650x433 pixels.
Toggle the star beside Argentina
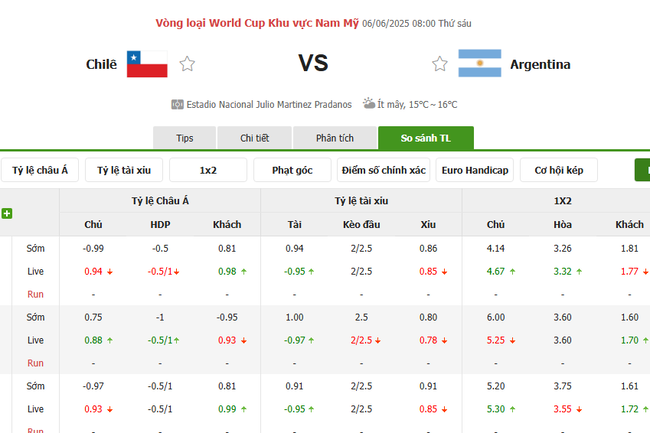[x=440, y=64]
